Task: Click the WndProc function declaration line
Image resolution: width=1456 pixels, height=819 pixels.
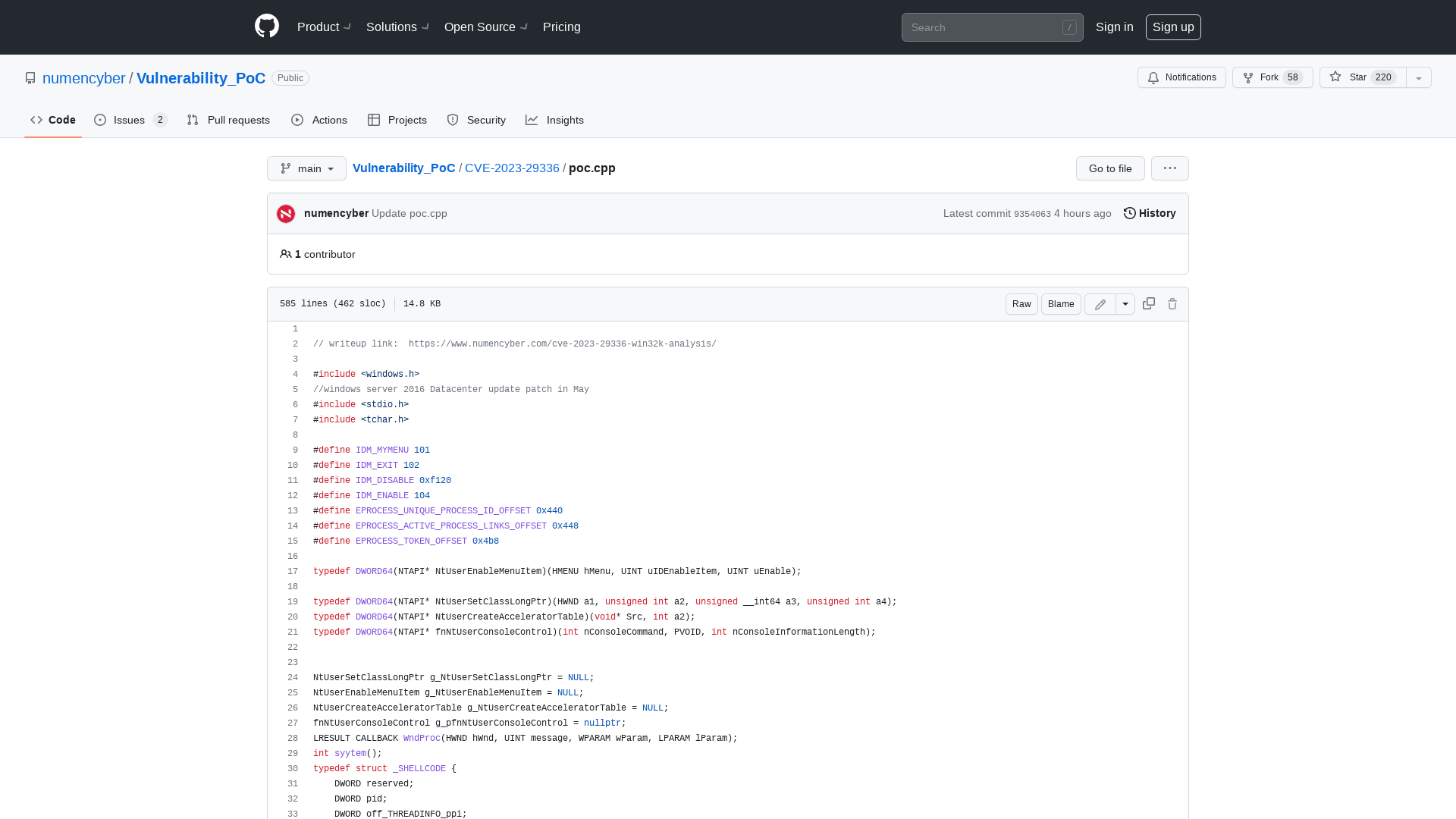Action: (x=525, y=739)
